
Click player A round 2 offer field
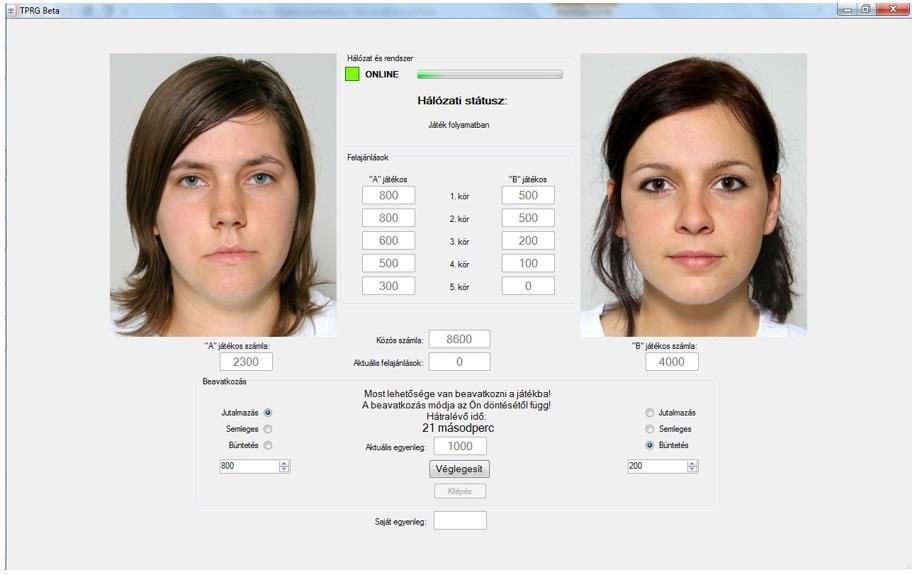389,218
